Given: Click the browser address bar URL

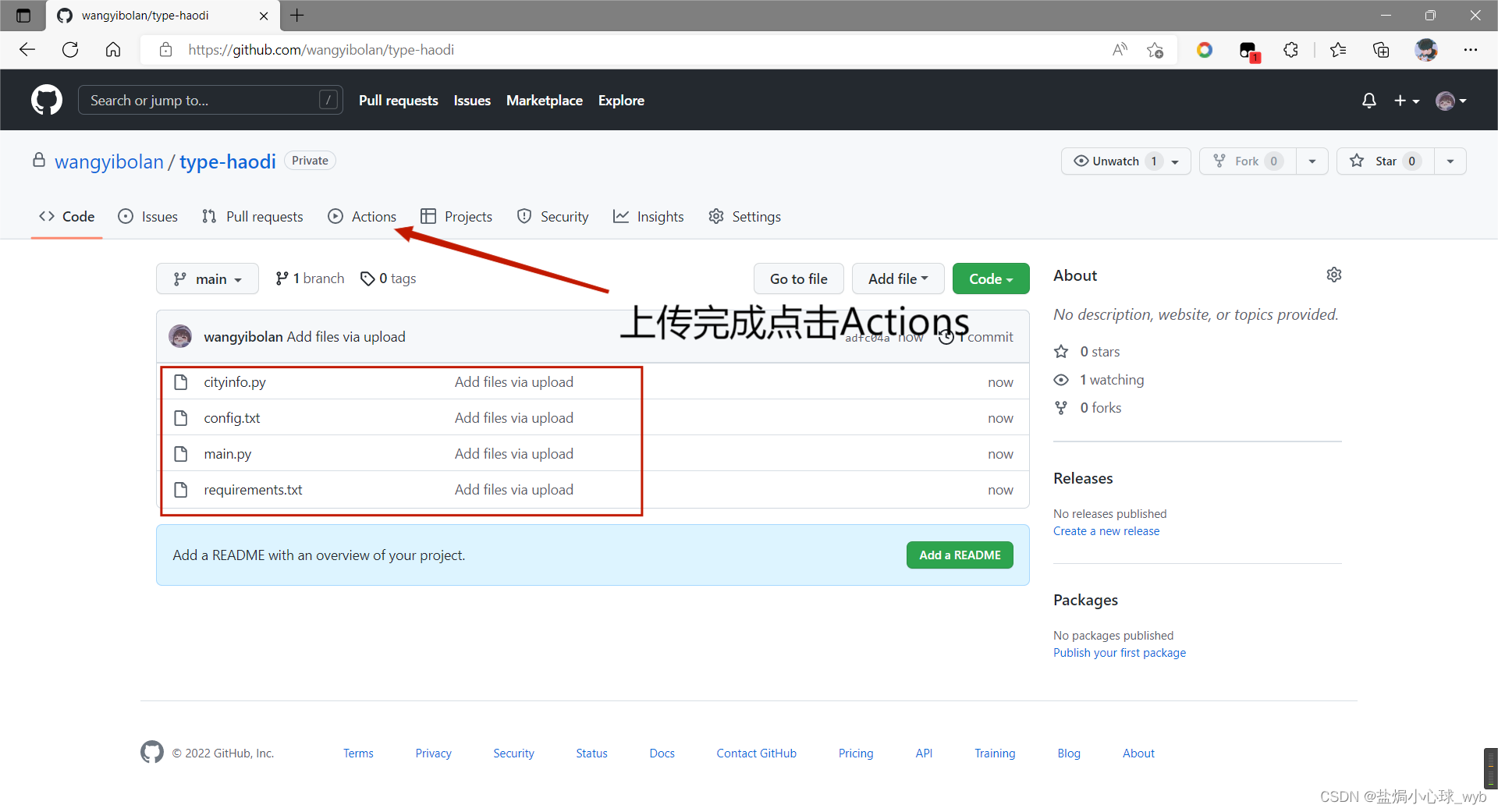Looking at the screenshot, I should [321, 50].
